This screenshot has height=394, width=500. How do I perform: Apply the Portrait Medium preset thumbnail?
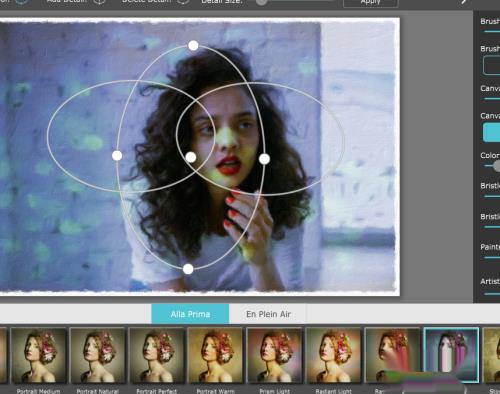39,355
